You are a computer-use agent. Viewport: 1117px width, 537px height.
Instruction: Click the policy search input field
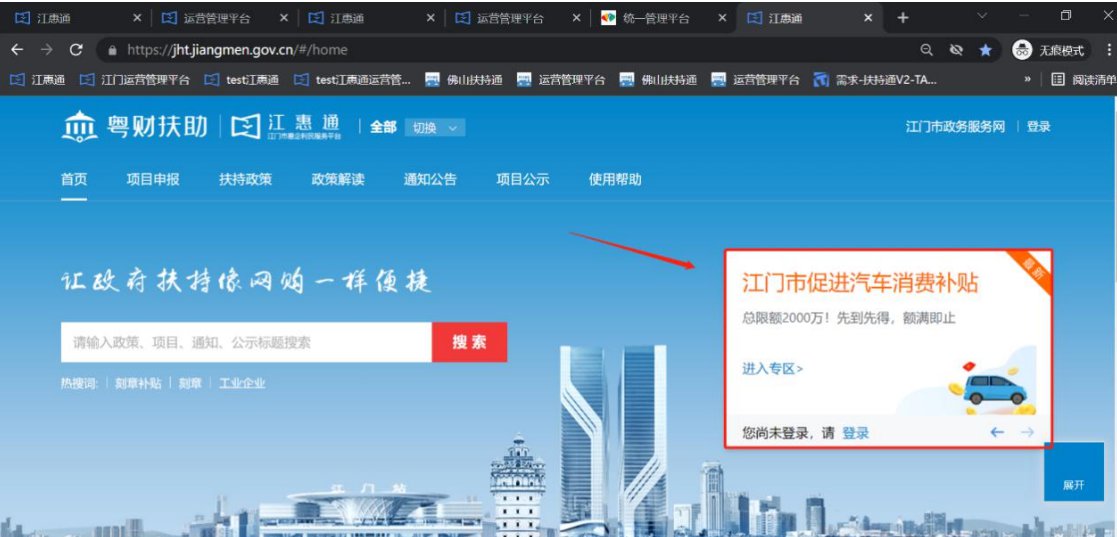[x=246, y=343]
